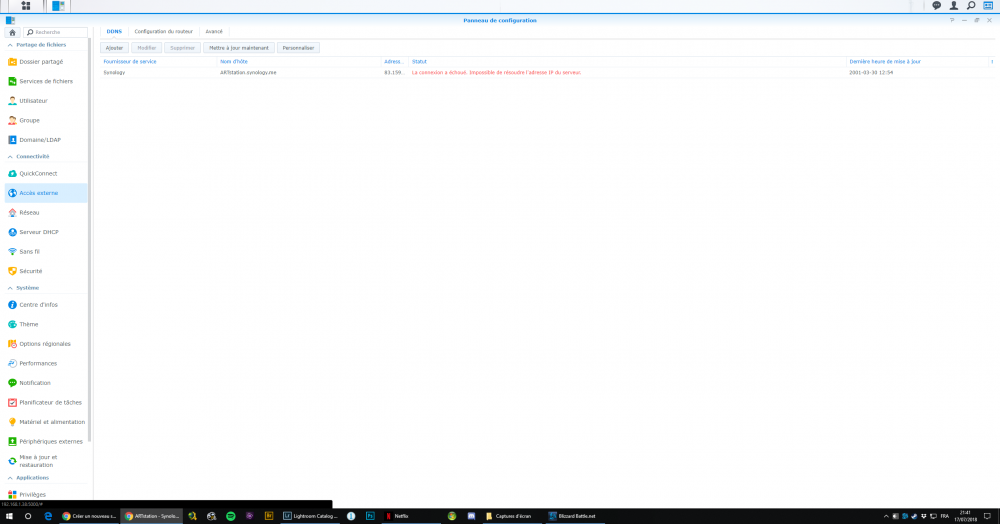The image size is (1000, 524).
Task: Open Périphériques externes
Action: (46, 441)
